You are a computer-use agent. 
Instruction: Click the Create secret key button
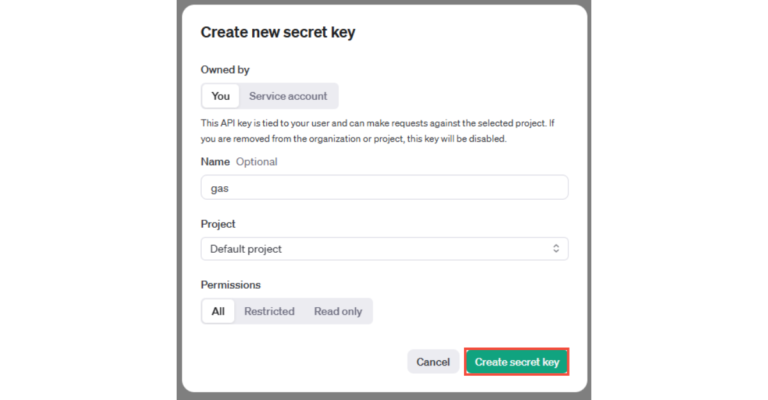click(x=517, y=362)
